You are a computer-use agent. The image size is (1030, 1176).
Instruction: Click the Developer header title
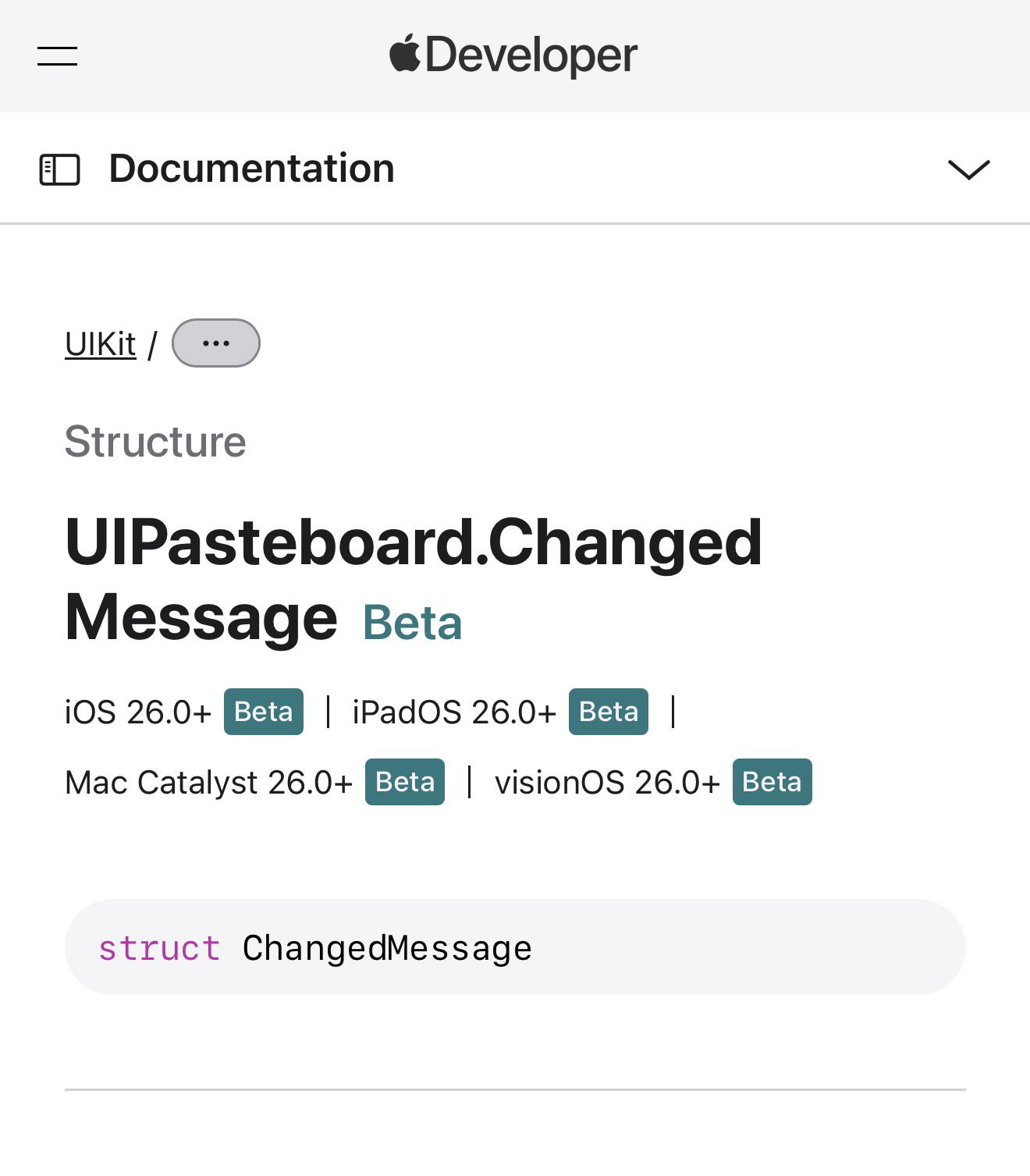(x=531, y=55)
